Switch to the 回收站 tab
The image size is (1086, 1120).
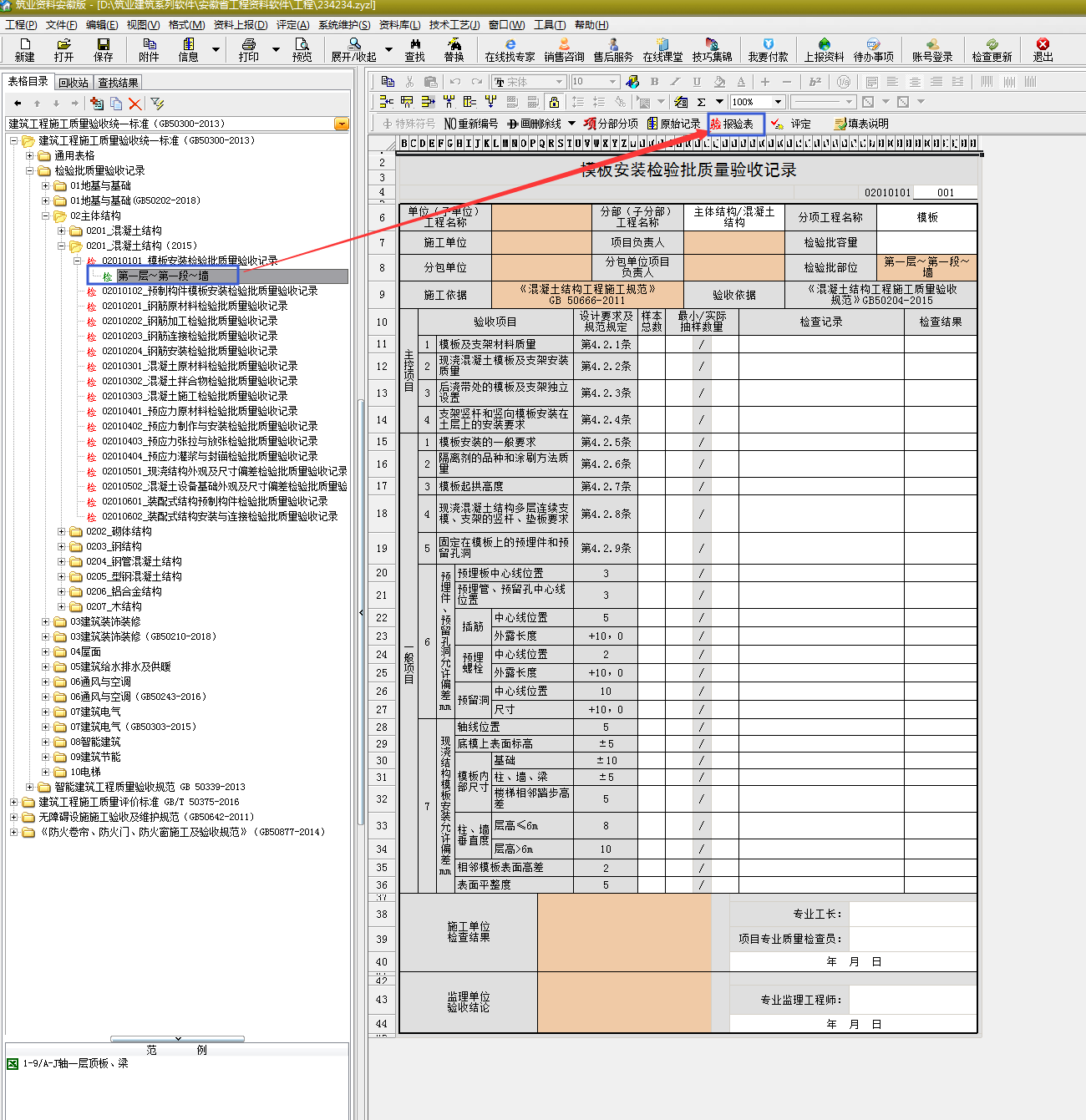tap(74, 83)
